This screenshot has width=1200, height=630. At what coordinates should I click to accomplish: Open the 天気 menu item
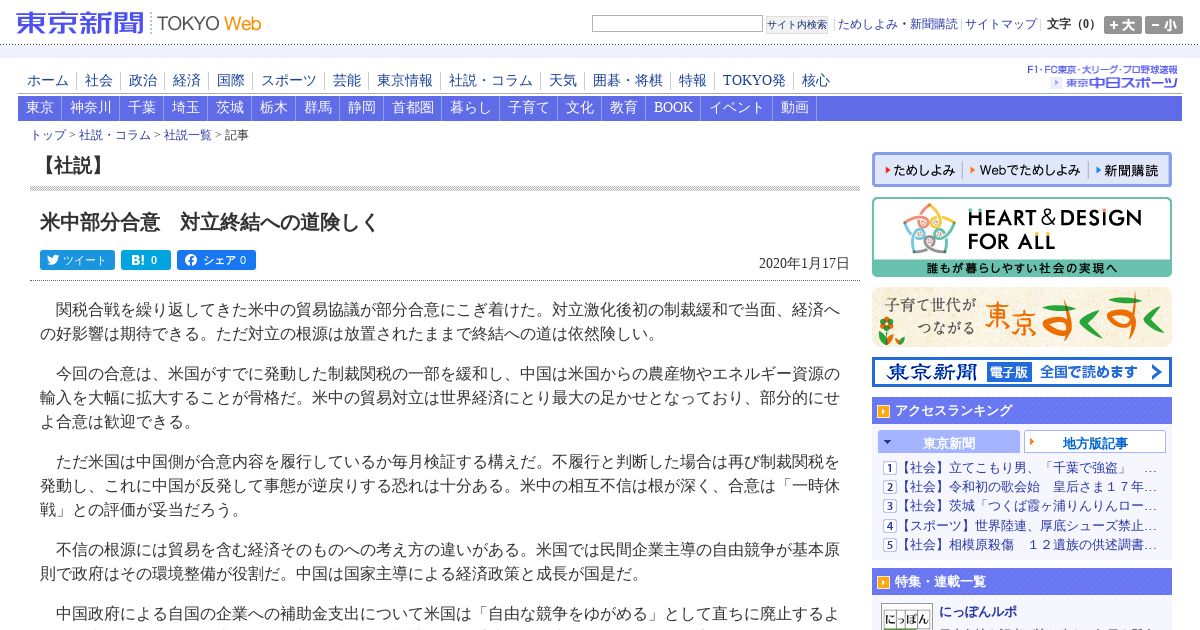(x=563, y=81)
